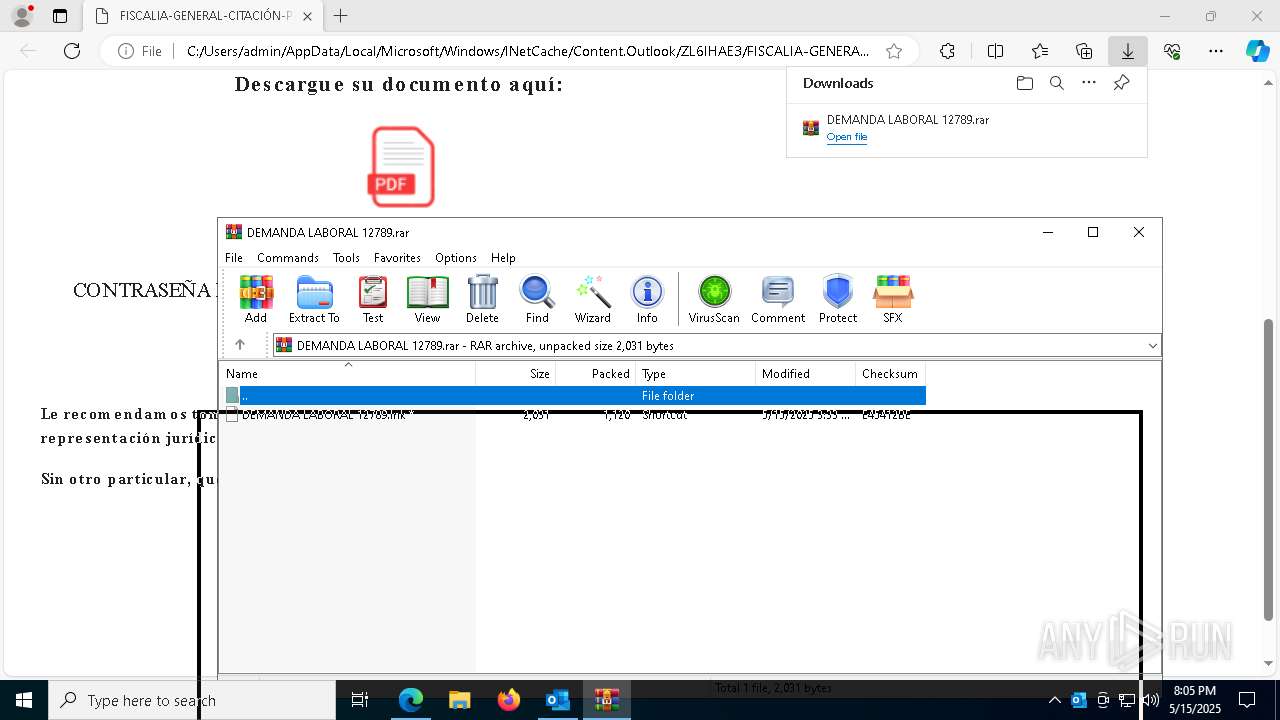Open the Favorites menu in WinRAR
This screenshot has width=1280, height=720.
pyautogui.click(x=397, y=257)
